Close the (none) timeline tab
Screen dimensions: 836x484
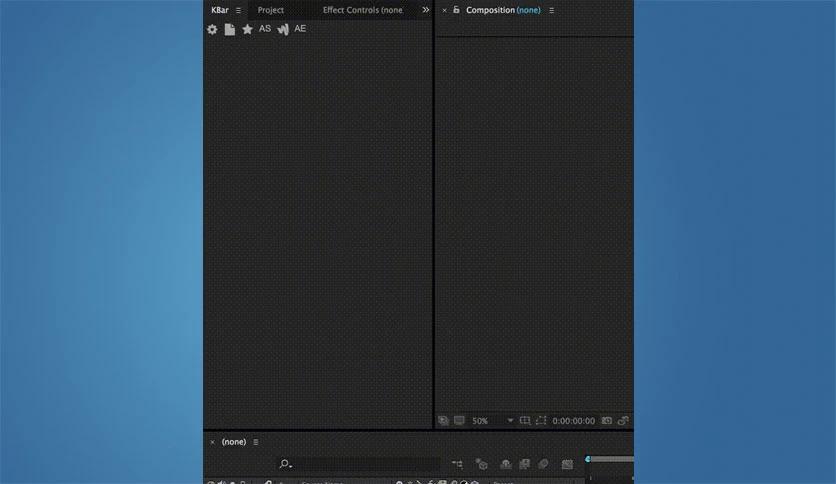tap(212, 442)
